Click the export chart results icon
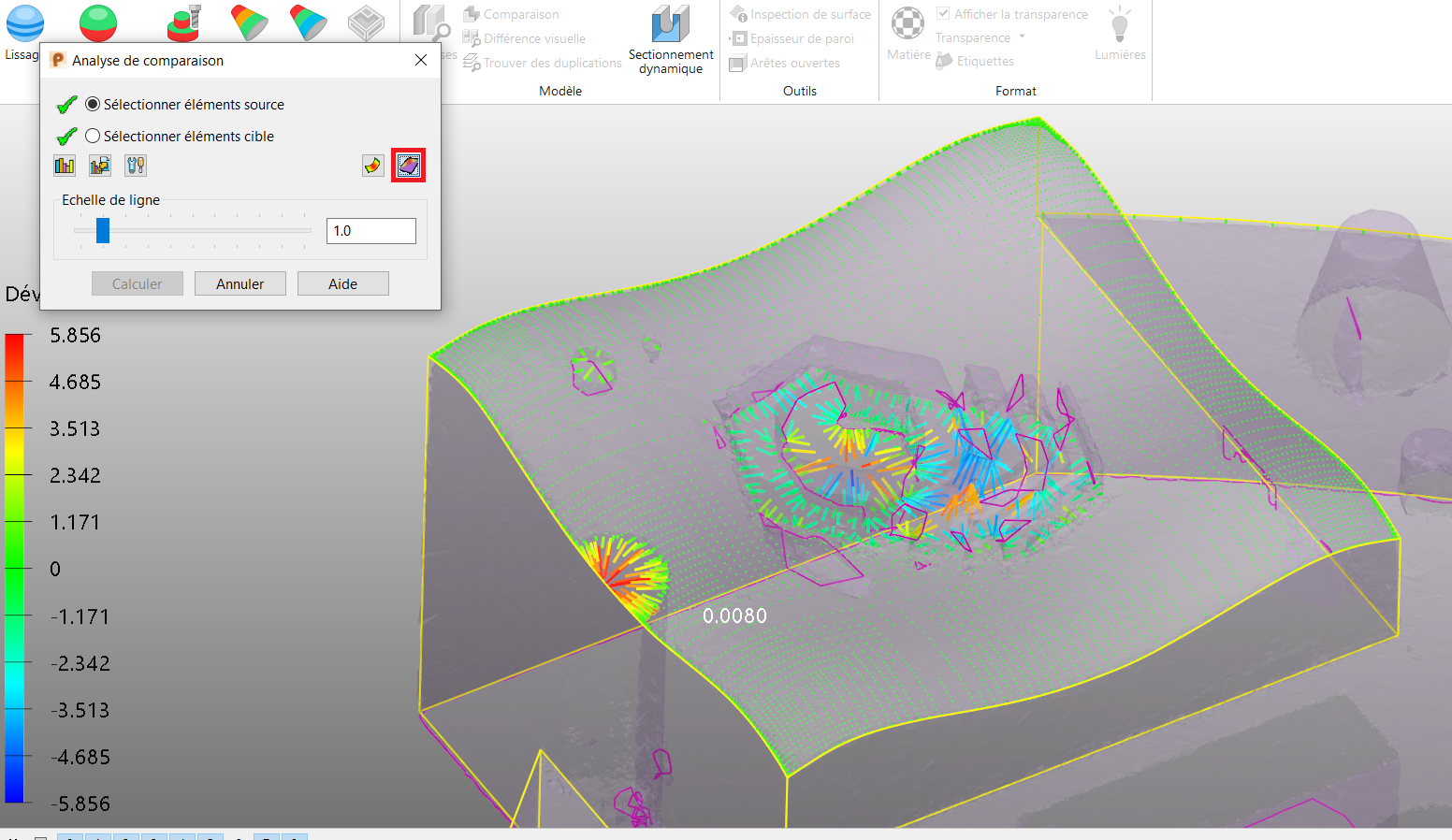Screen dimensions: 1452x840 pyautogui.click(x=100, y=166)
